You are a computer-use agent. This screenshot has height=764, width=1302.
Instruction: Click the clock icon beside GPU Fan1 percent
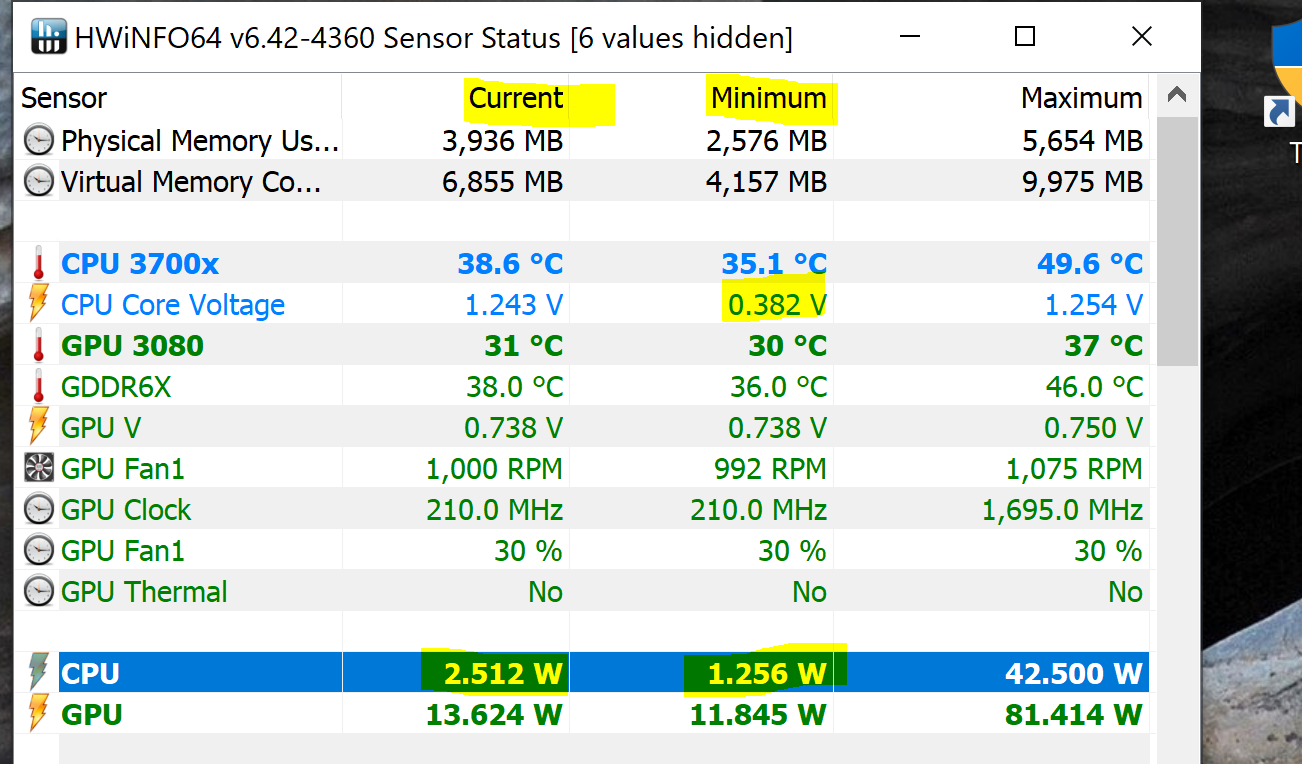tap(38, 551)
